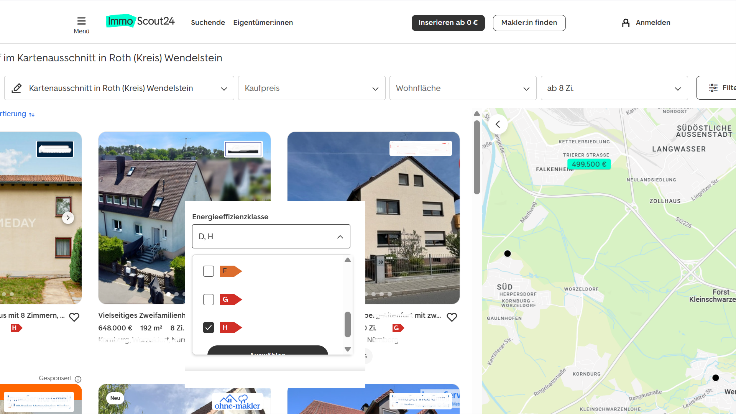Click the Anmelden user icon
Viewport: 736px width, 414px height.
(626, 22)
